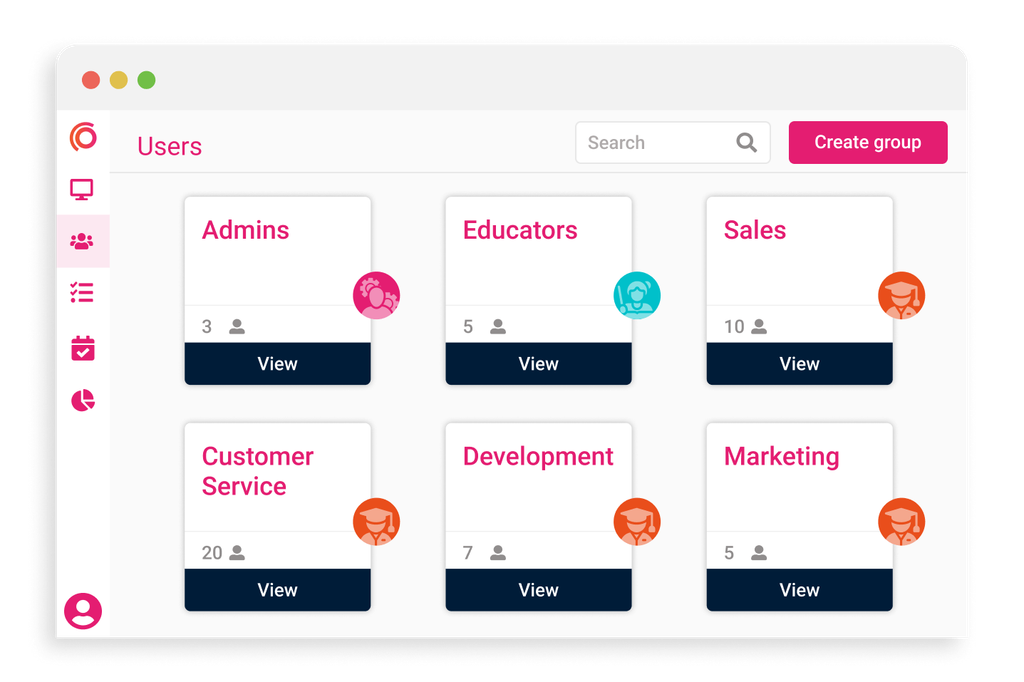Open the Users section icon in the sidebar
Image resolution: width=1024 pixels, height=682 pixels.
click(x=83, y=241)
